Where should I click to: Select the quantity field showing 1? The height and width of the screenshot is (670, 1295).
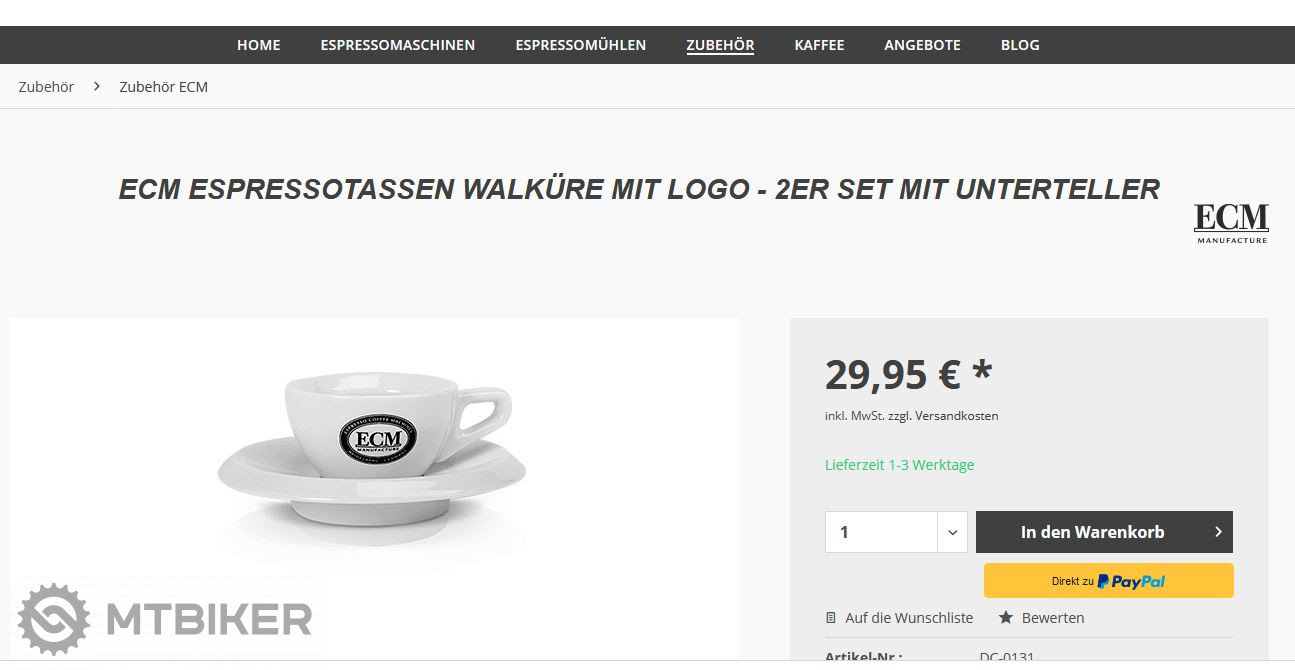pyautogui.click(x=881, y=532)
